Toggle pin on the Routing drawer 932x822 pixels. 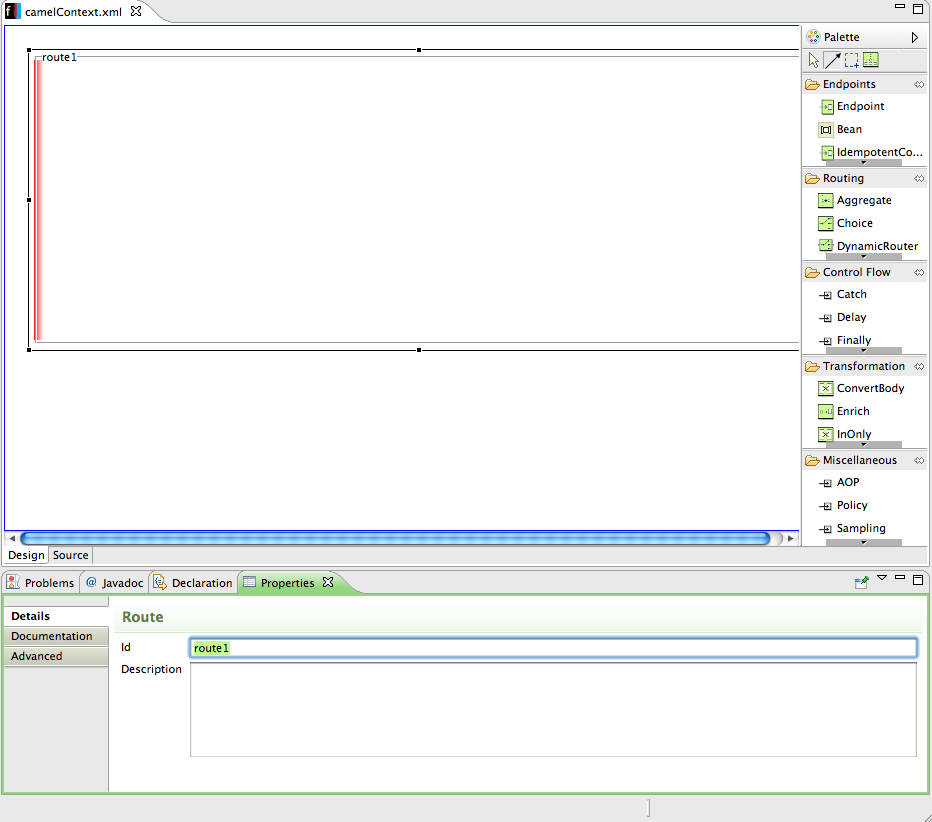[x=918, y=179]
